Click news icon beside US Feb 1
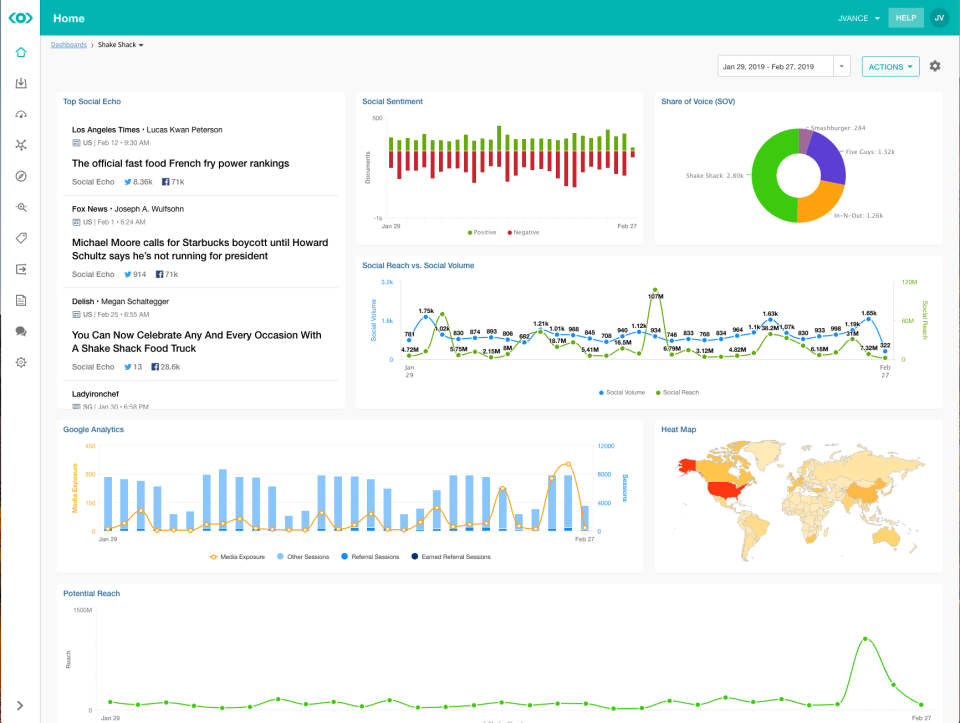This screenshot has width=960, height=723. (77, 222)
